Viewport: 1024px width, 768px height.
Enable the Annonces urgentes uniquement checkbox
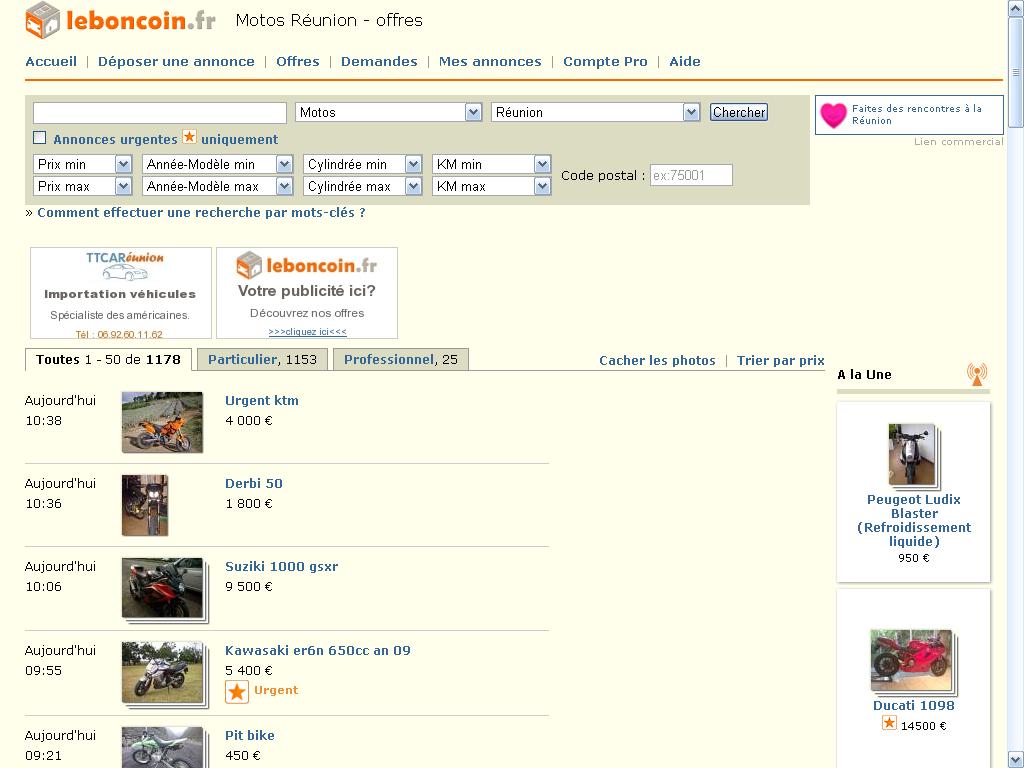tap(40, 138)
